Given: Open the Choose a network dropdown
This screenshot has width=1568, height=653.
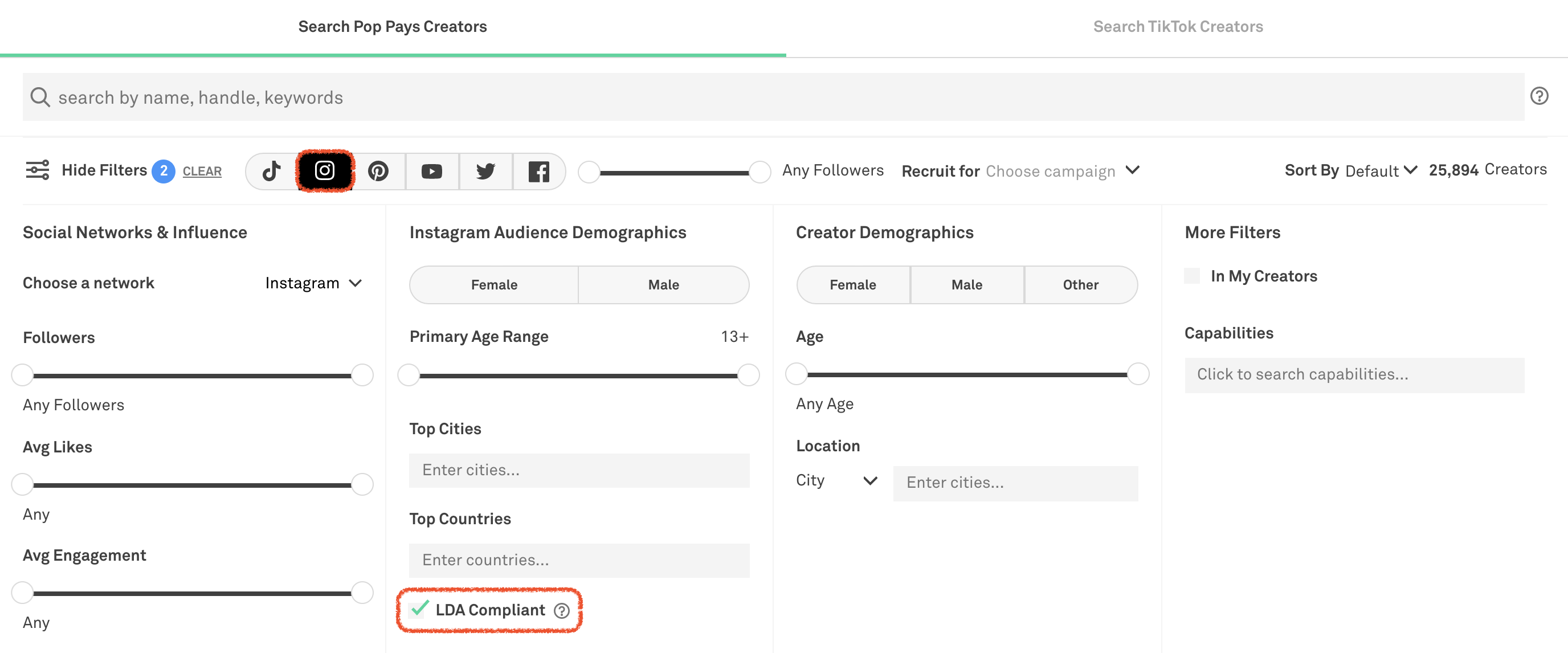Looking at the screenshot, I should 313,283.
